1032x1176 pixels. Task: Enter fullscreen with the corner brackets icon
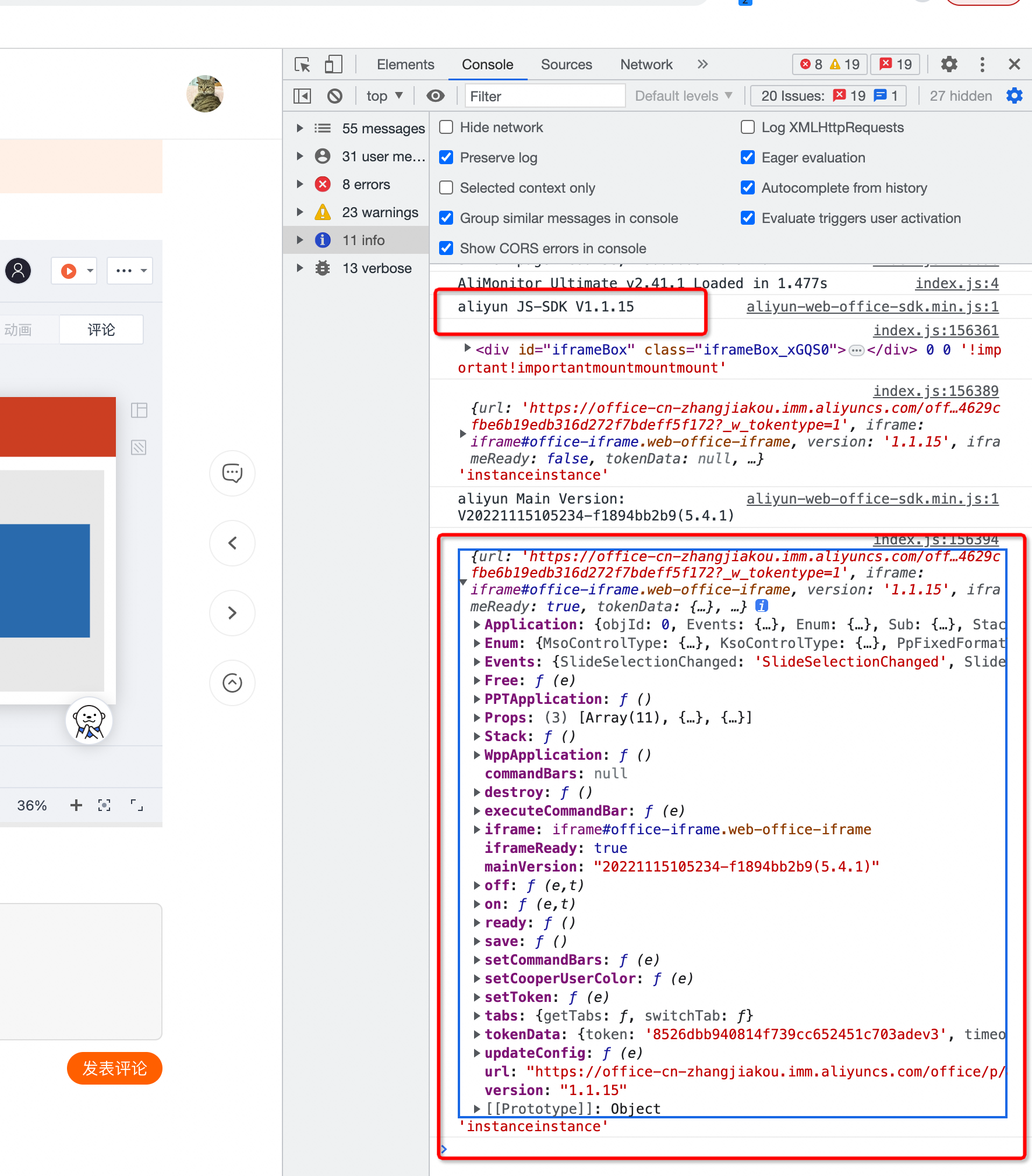click(137, 805)
